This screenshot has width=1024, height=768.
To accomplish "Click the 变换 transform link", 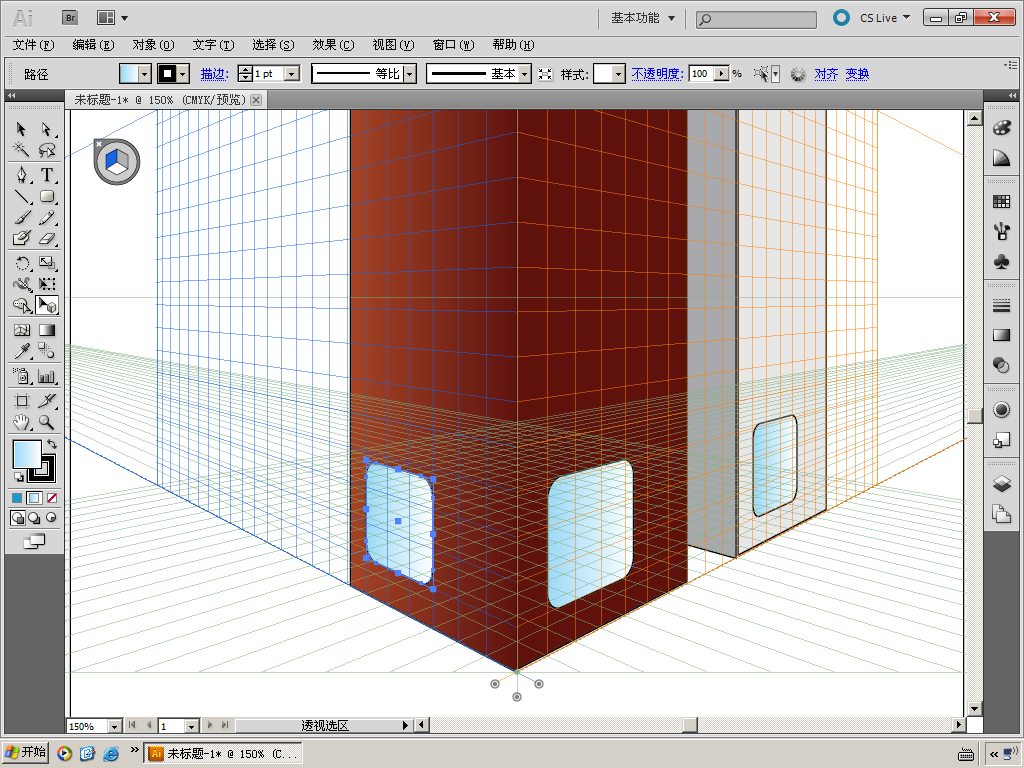I will coord(857,74).
